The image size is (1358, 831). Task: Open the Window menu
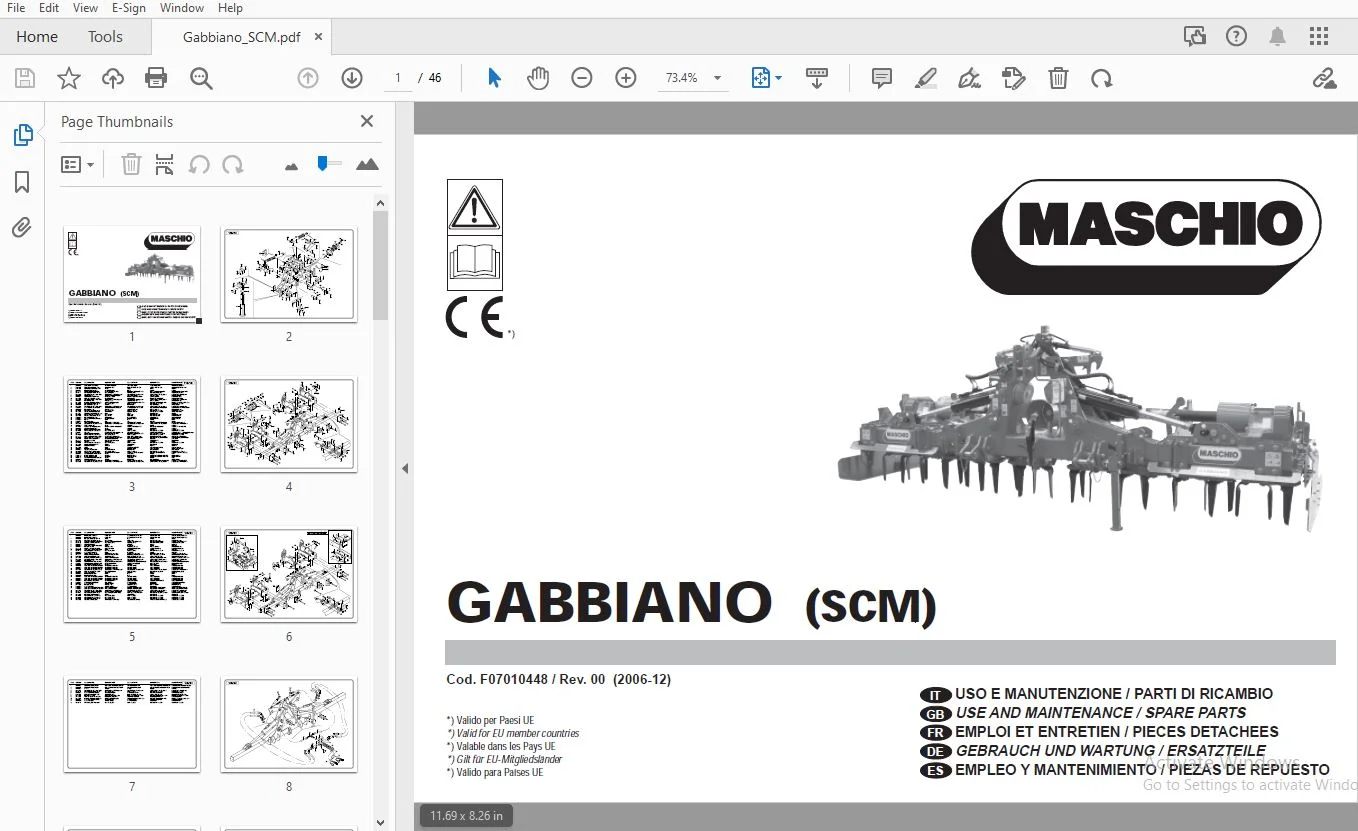coord(182,8)
